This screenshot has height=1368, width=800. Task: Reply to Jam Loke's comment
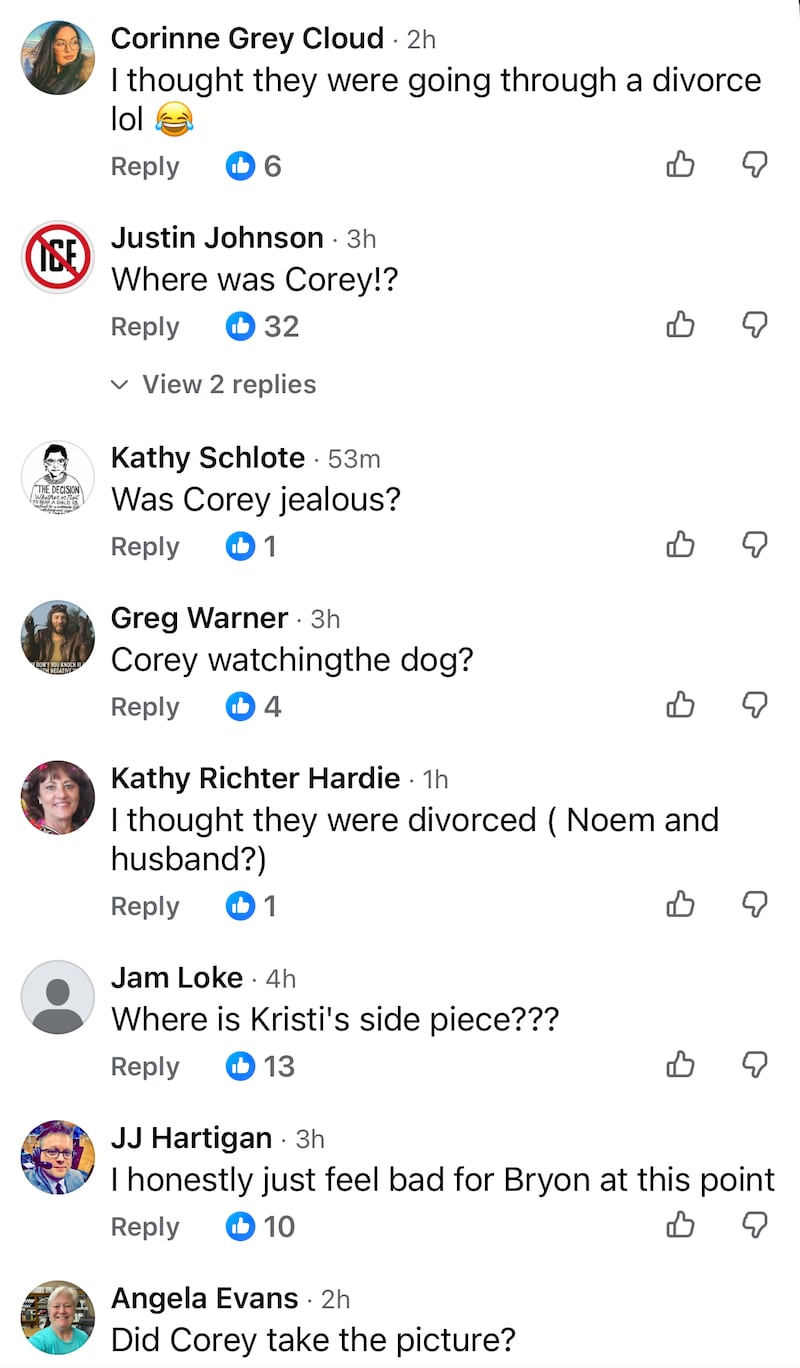point(145,1065)
